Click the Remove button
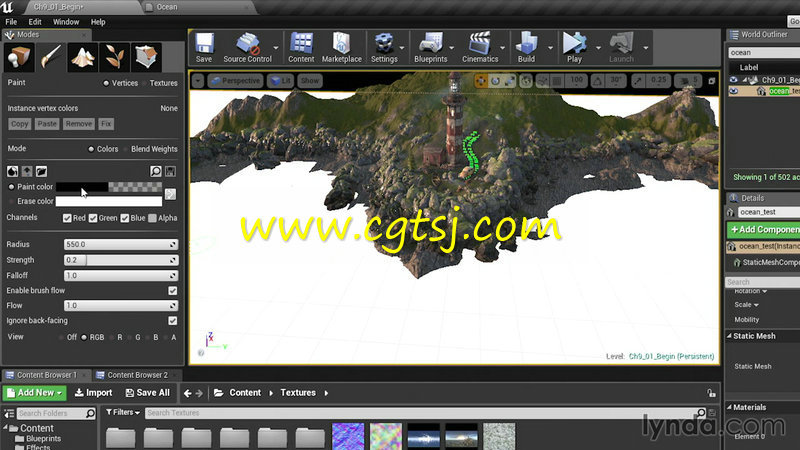 click(x=79, y=124)
